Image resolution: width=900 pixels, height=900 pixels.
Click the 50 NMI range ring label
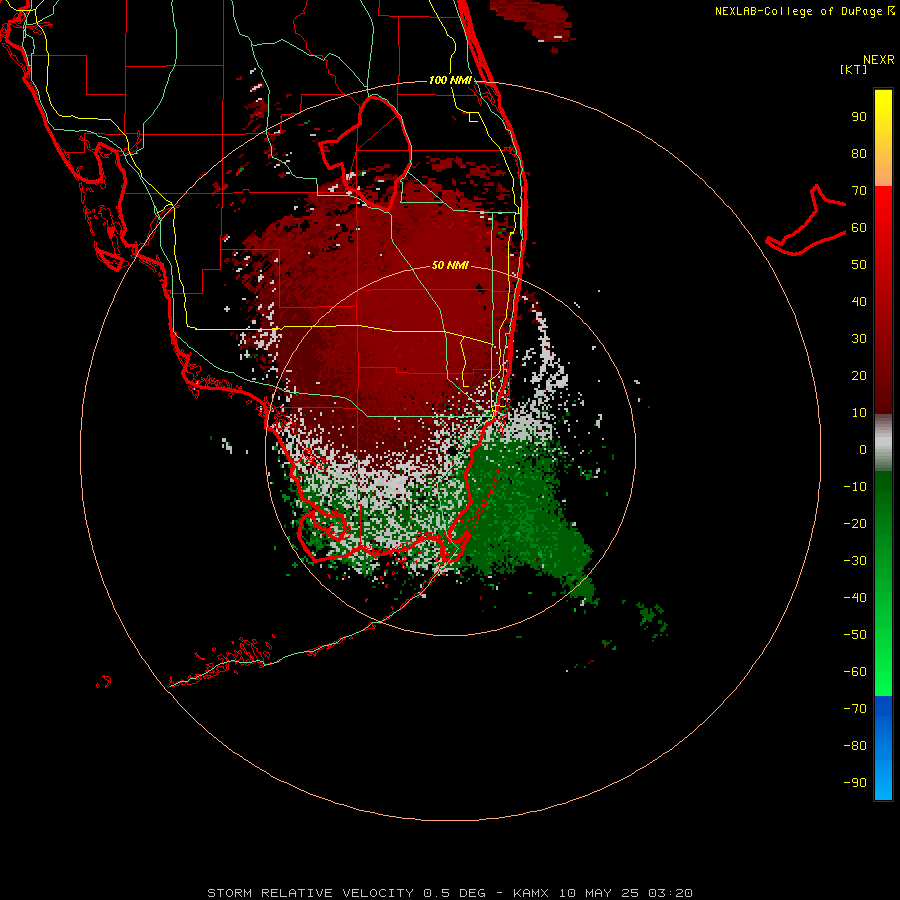click(450, 265)
